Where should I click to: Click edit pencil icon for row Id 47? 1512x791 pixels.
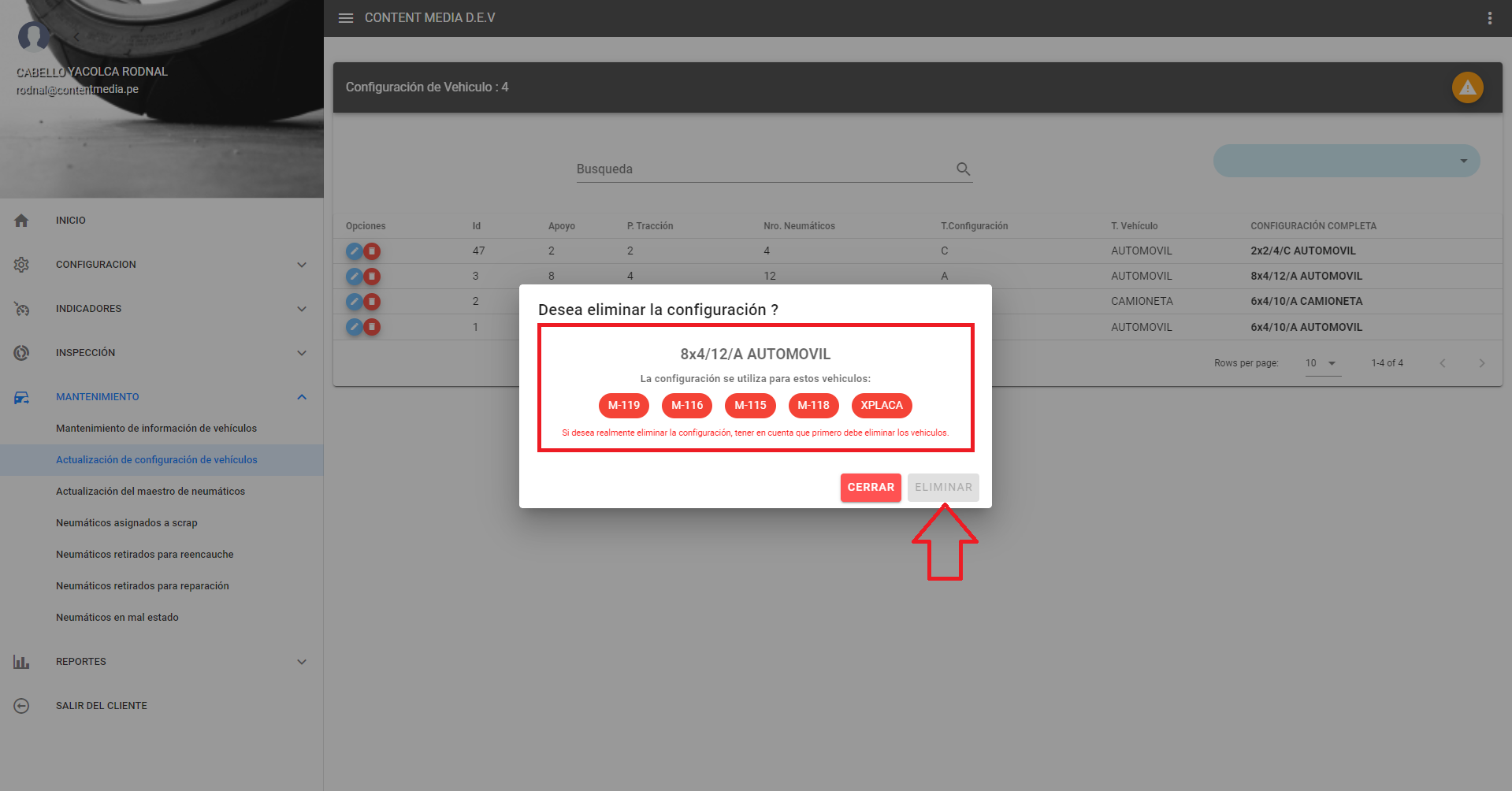click(355, 251)
